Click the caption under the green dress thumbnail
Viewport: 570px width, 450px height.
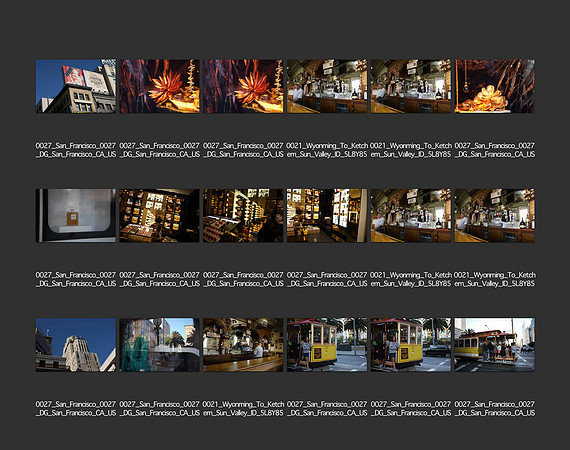pyautogui.click(x=160, y=408)
